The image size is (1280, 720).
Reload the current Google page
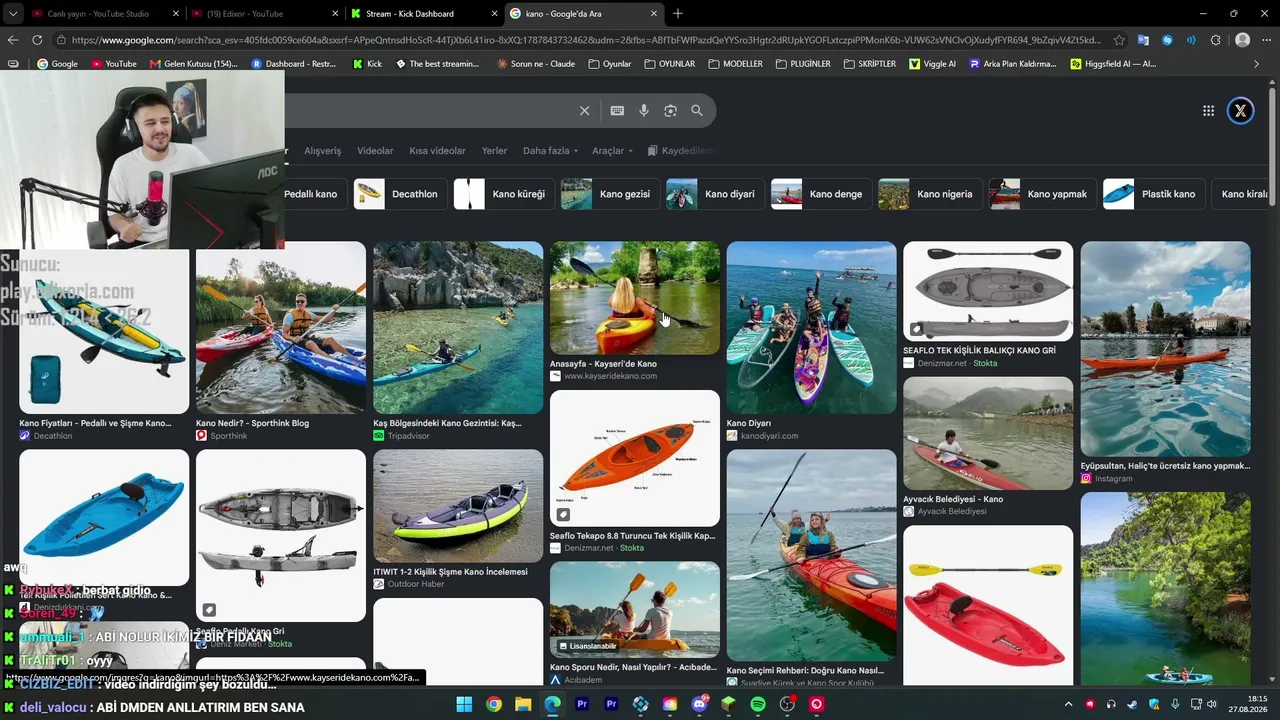click(37, 40)
